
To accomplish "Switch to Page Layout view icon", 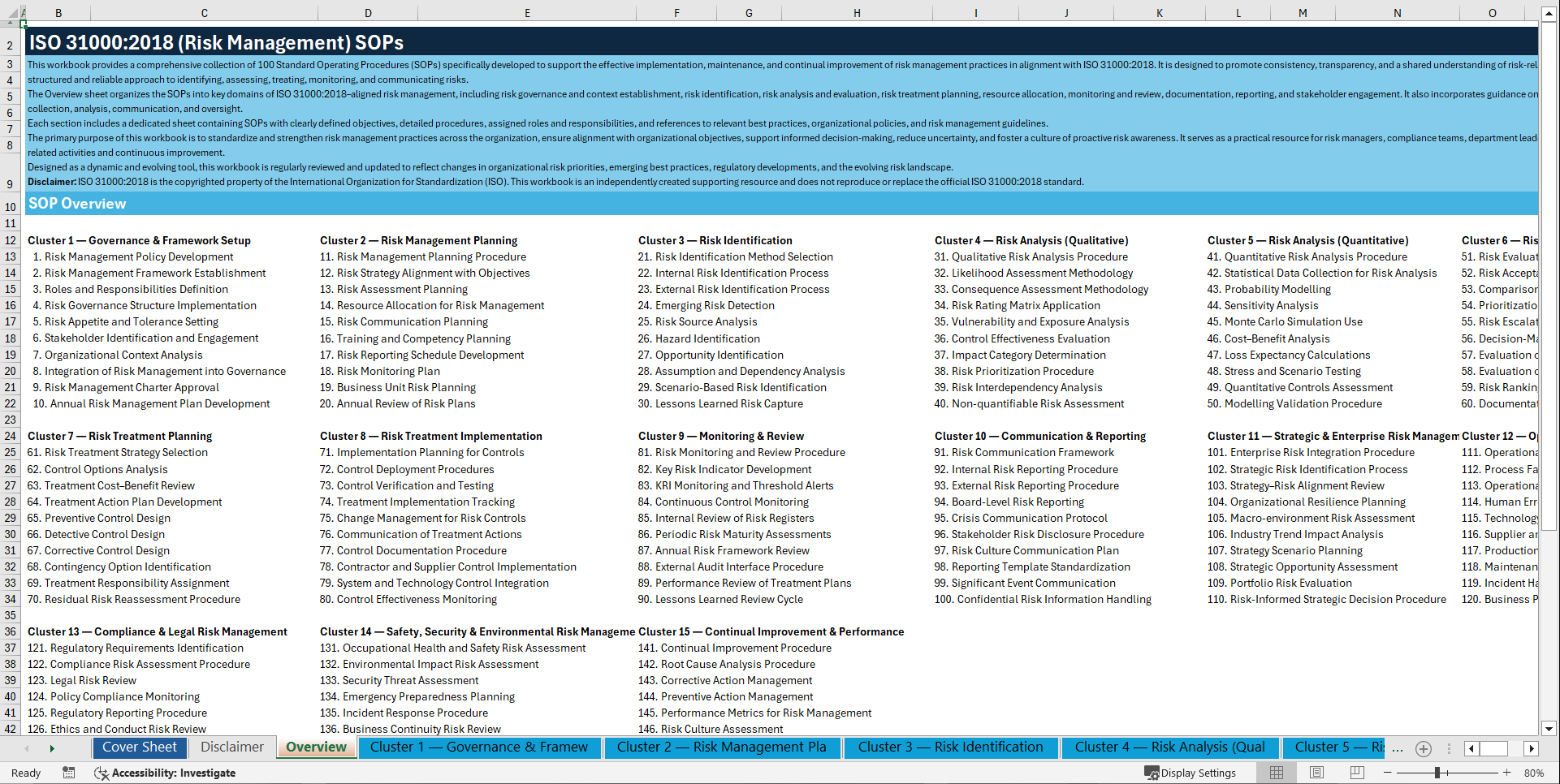I will coord(1316,773).
